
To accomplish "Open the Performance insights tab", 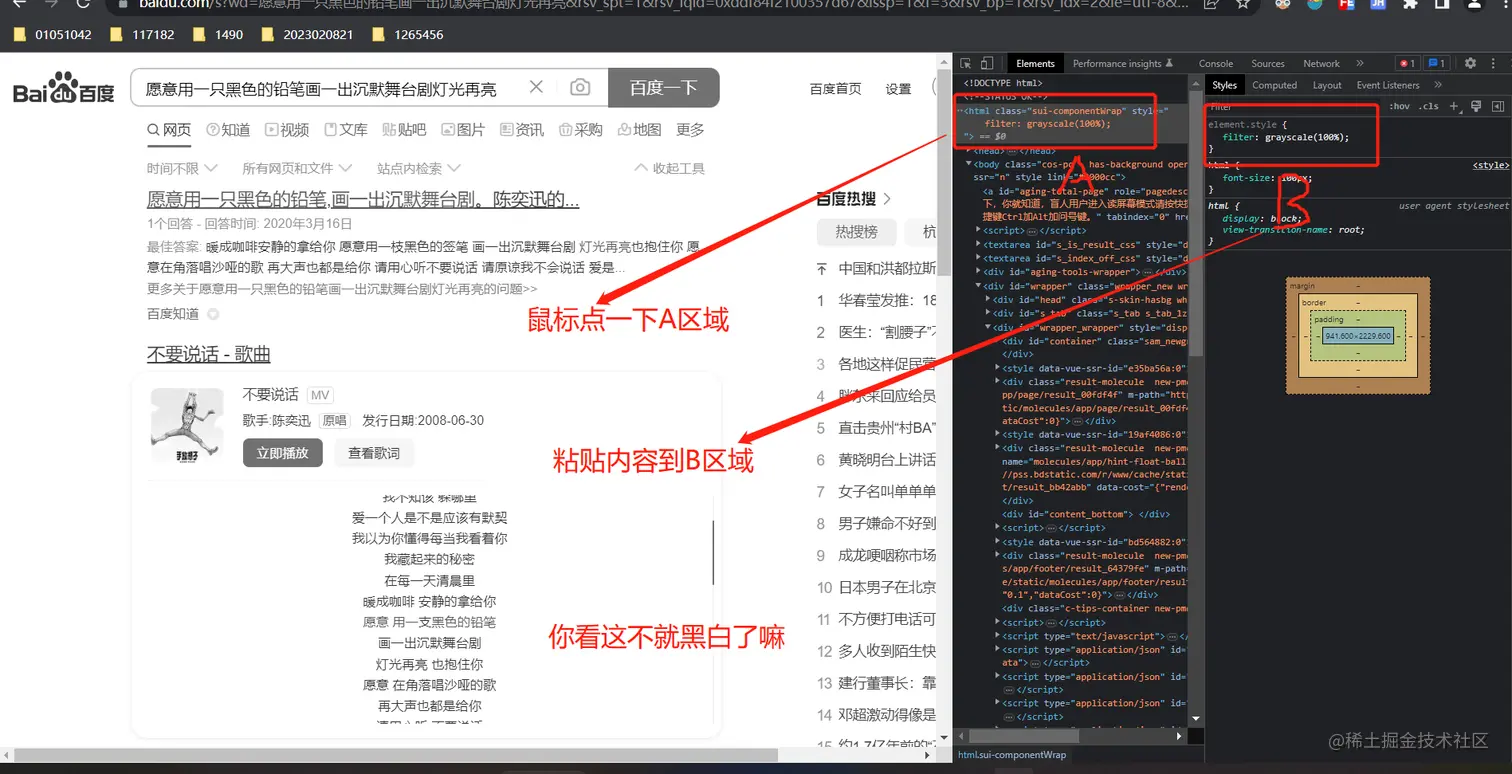I will [x=1122, y=63].
